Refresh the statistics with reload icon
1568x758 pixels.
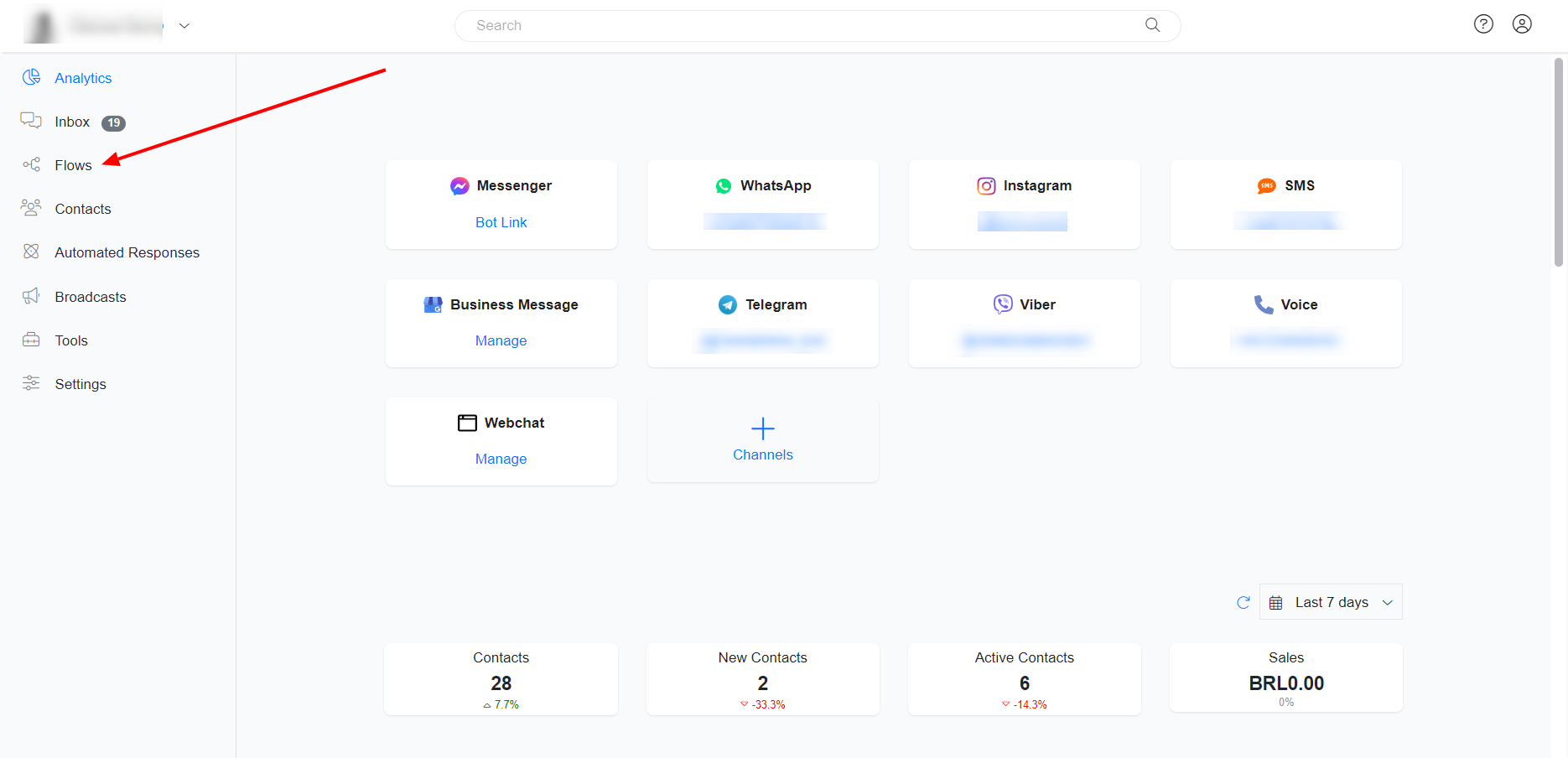1243,602
